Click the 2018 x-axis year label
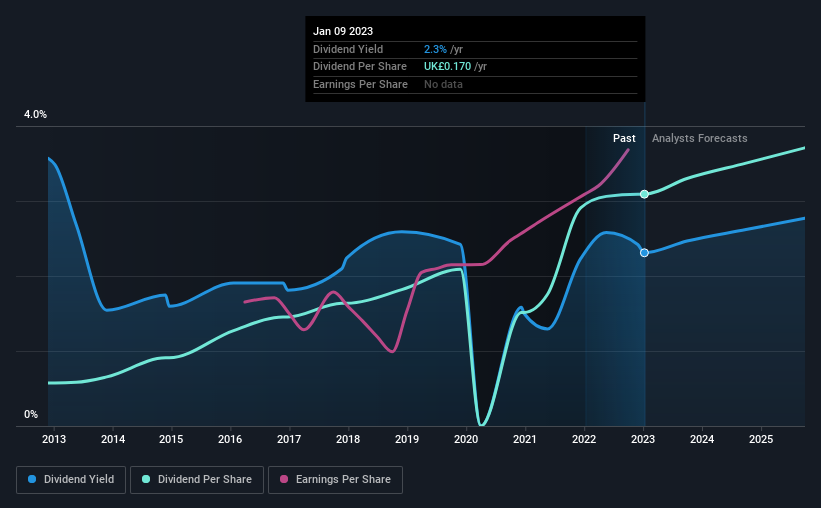The width and height of the screenshot is (821, 508). (x=348, y=439)
